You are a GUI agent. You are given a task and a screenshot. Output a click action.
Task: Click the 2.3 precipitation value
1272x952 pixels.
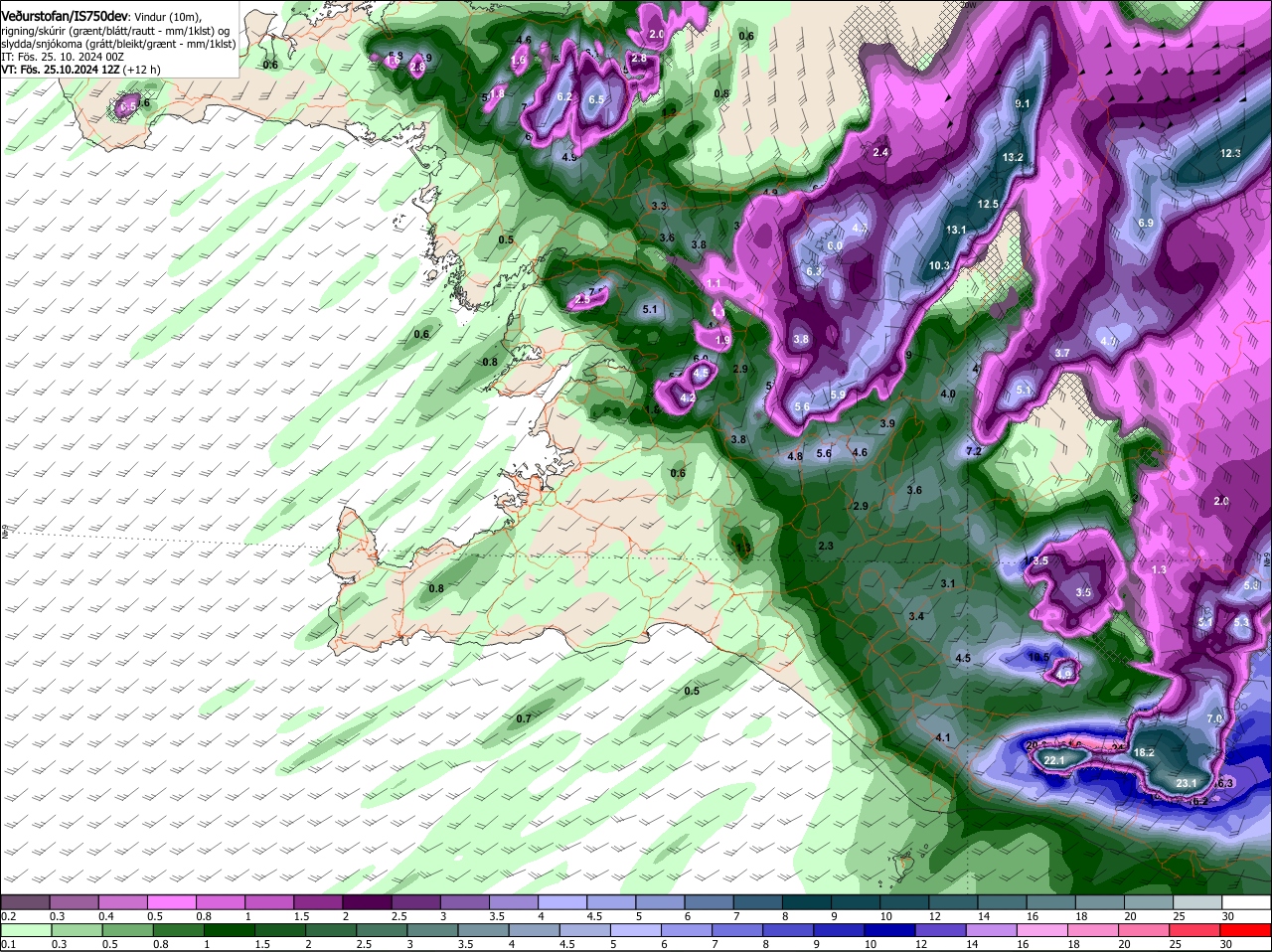[x=826, y=547]
